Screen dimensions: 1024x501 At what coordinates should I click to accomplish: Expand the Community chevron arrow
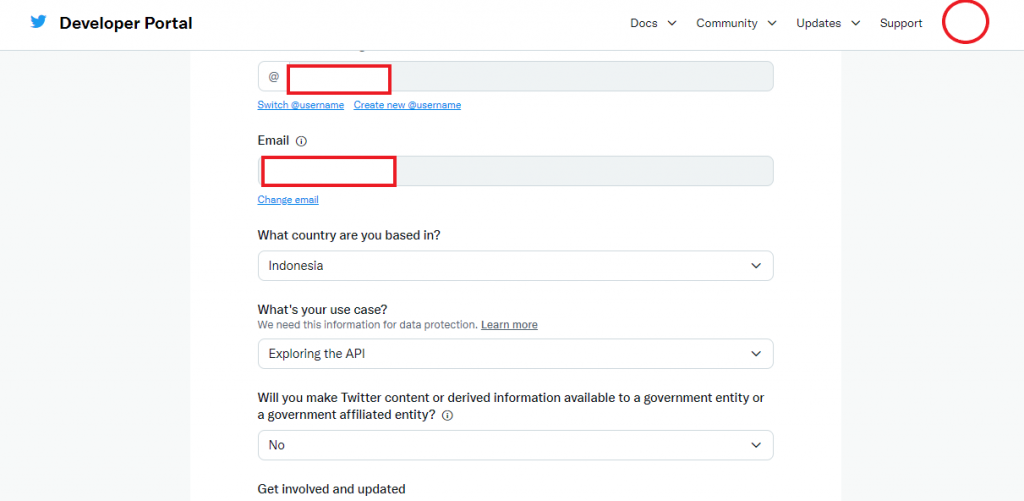point(772,24)
